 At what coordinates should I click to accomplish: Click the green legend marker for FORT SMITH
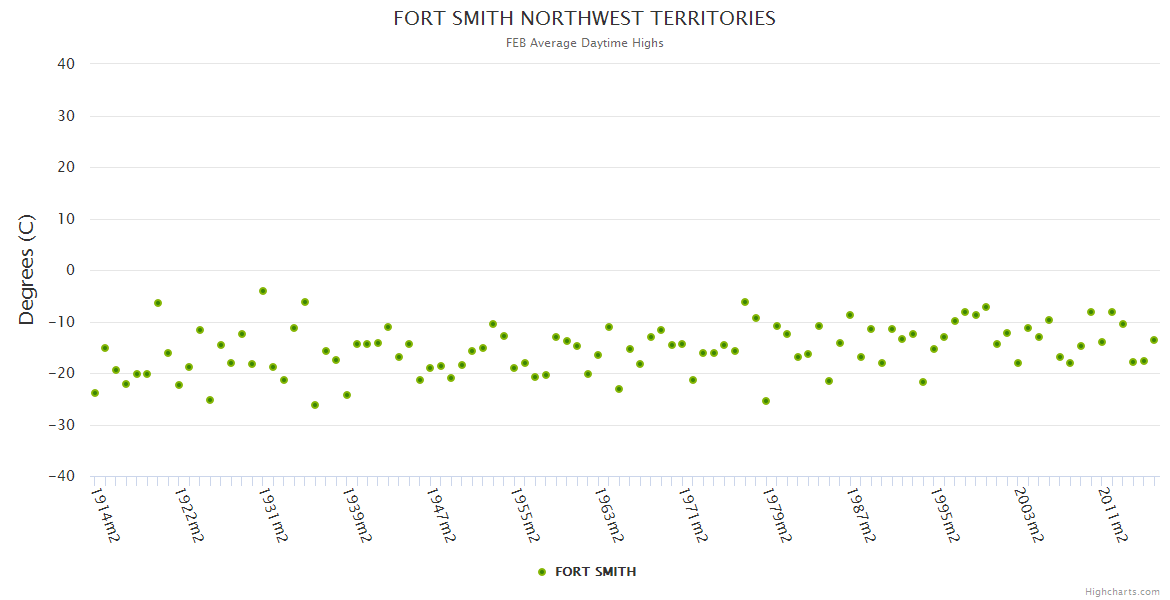542,572
